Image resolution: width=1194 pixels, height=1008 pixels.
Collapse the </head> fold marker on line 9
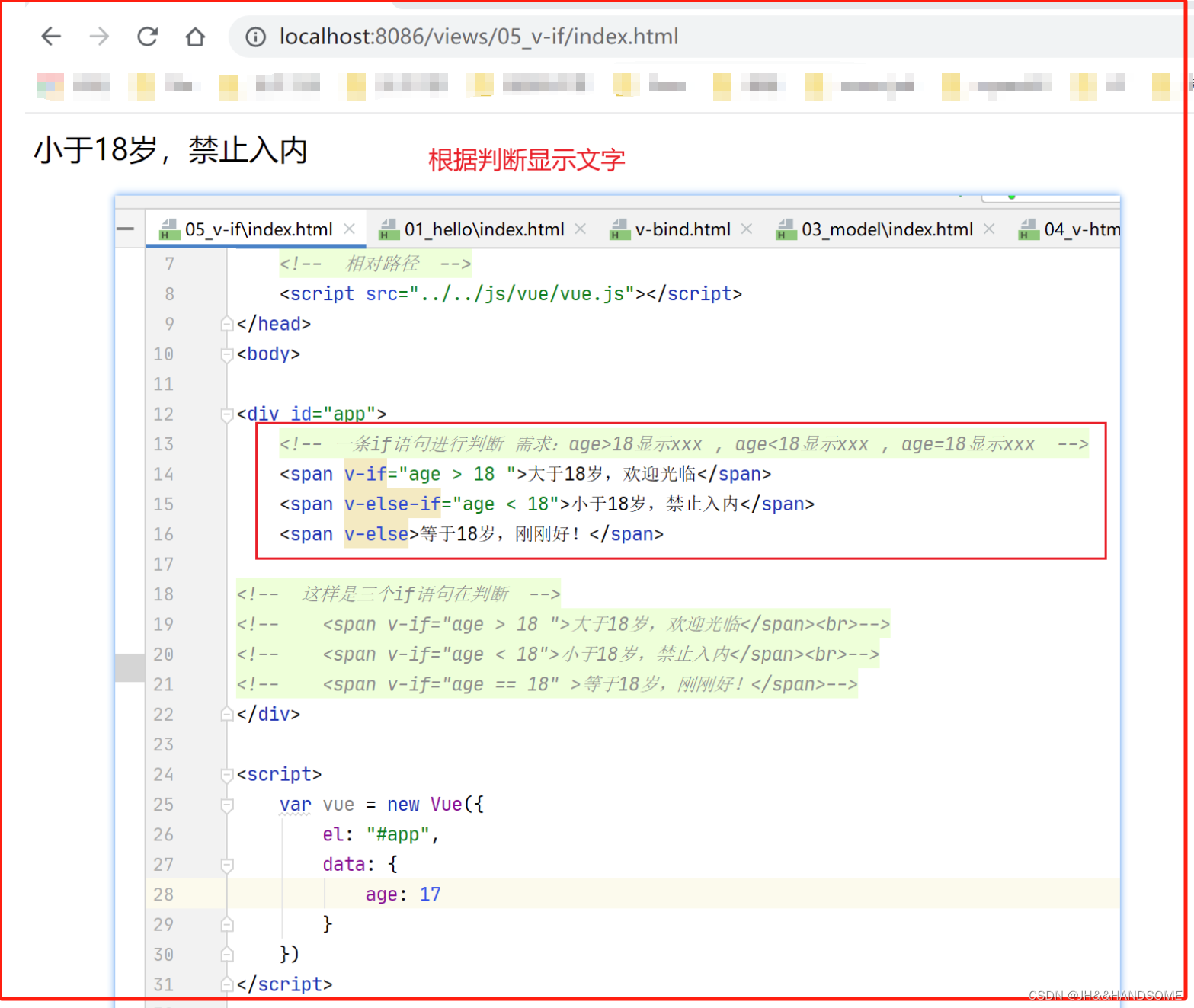226,324
